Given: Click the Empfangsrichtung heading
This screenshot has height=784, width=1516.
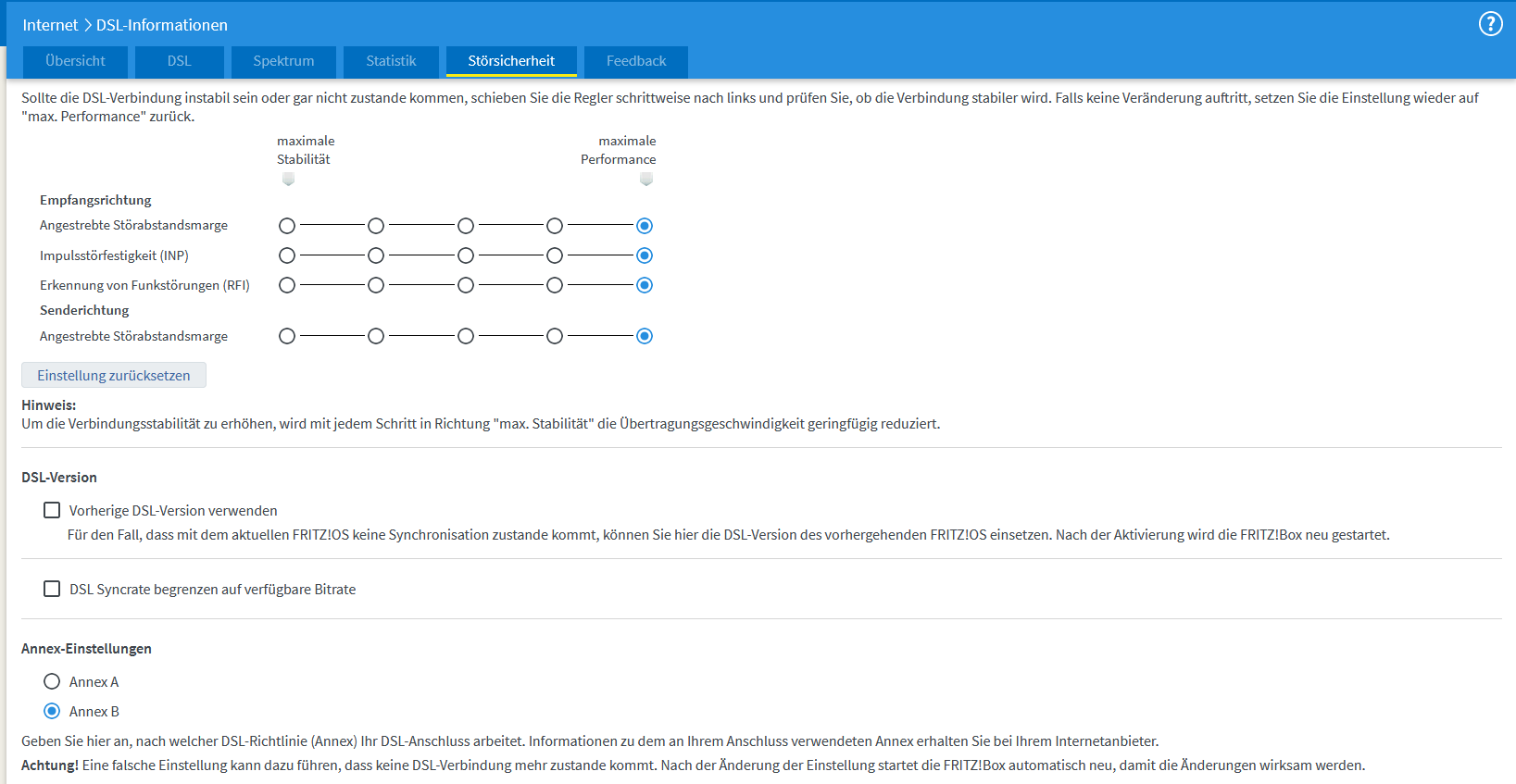Looking at the screenshot, I should [x=95, y=200].
